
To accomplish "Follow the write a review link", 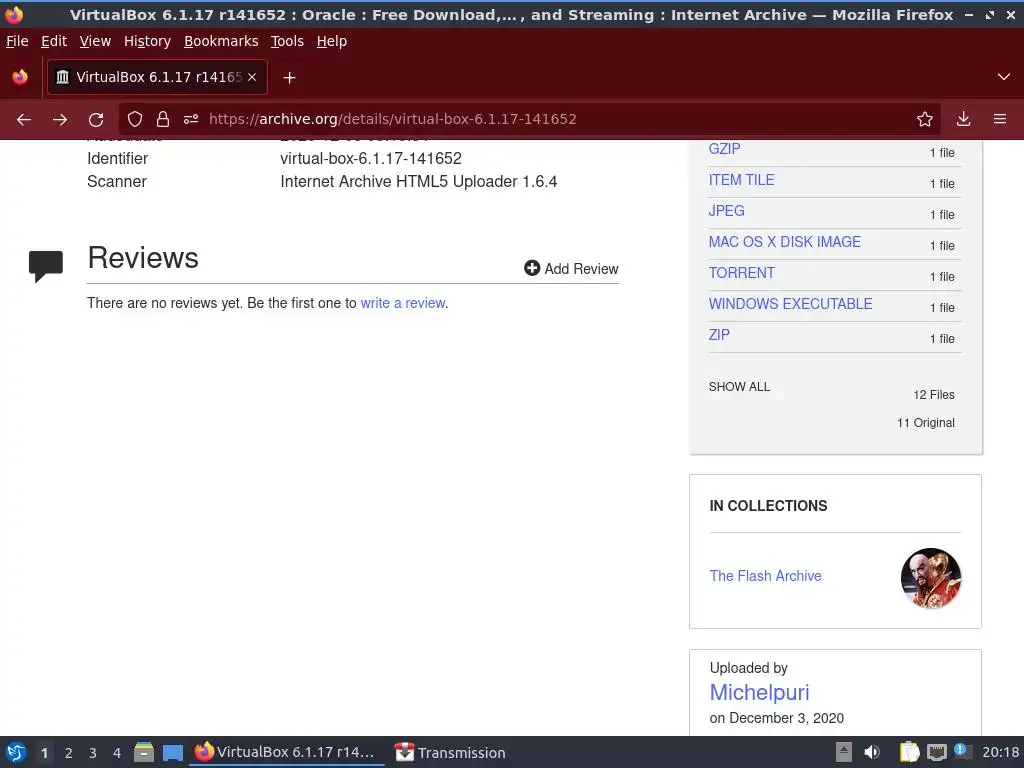I will coord(403,303).
